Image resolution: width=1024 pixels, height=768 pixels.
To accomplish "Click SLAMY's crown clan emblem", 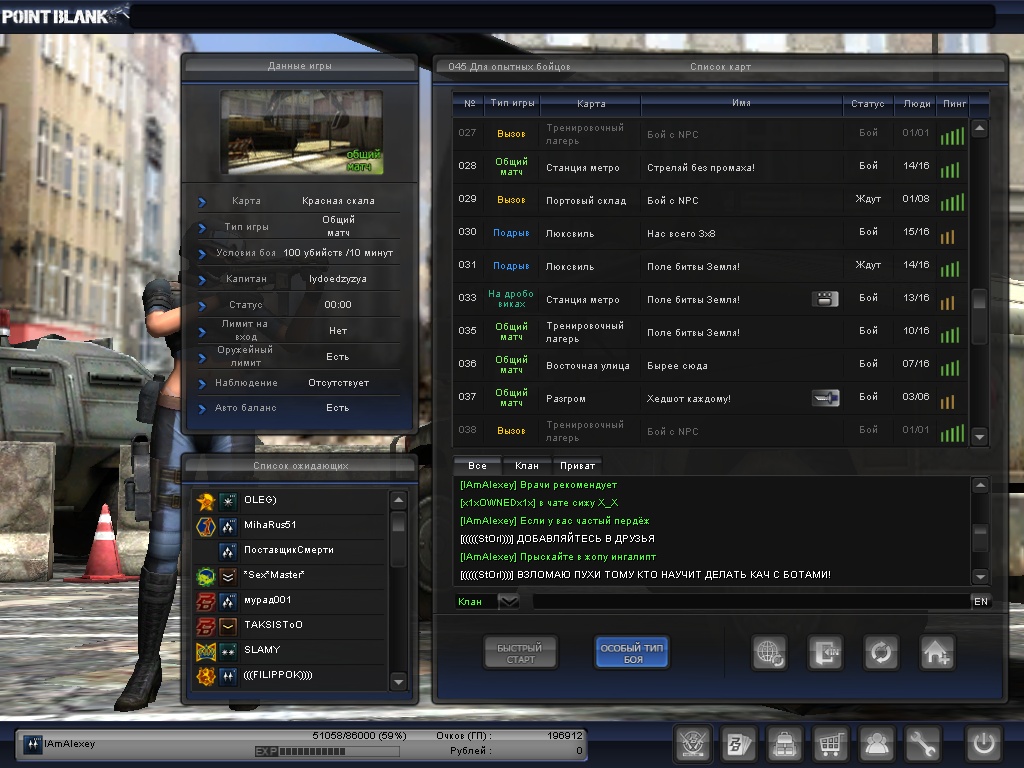I will coord(206,651).
